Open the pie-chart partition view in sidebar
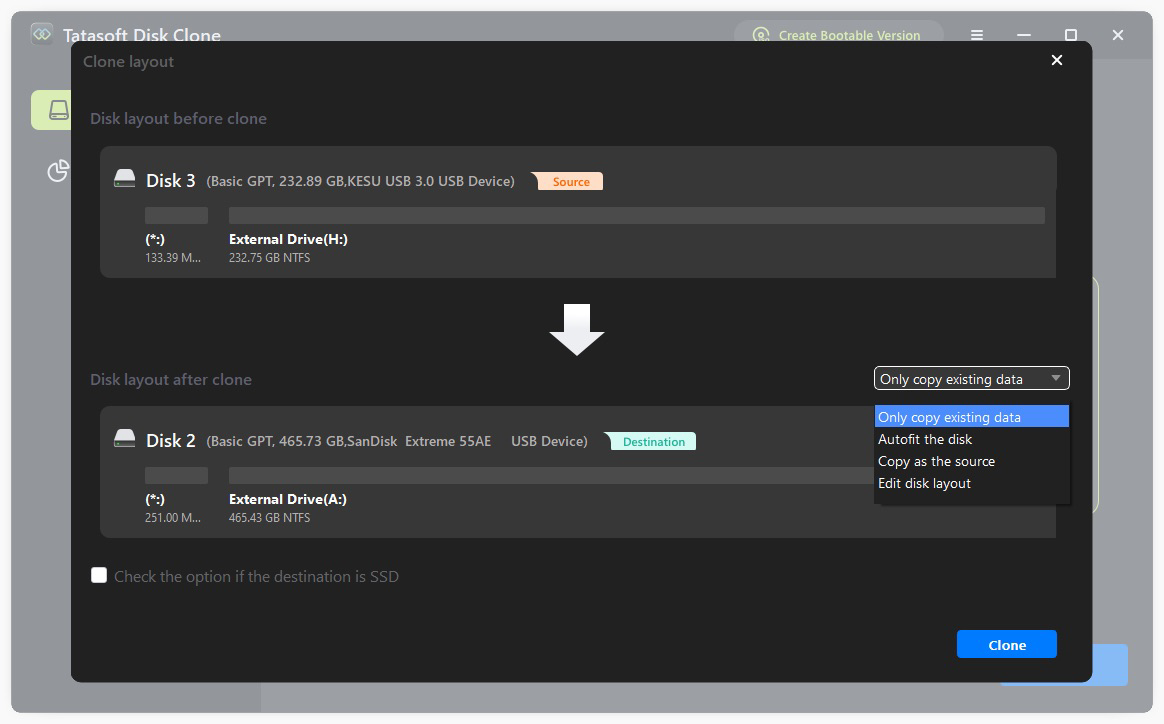The height and width of the screenshot is (724, 1164). point(57,172)
